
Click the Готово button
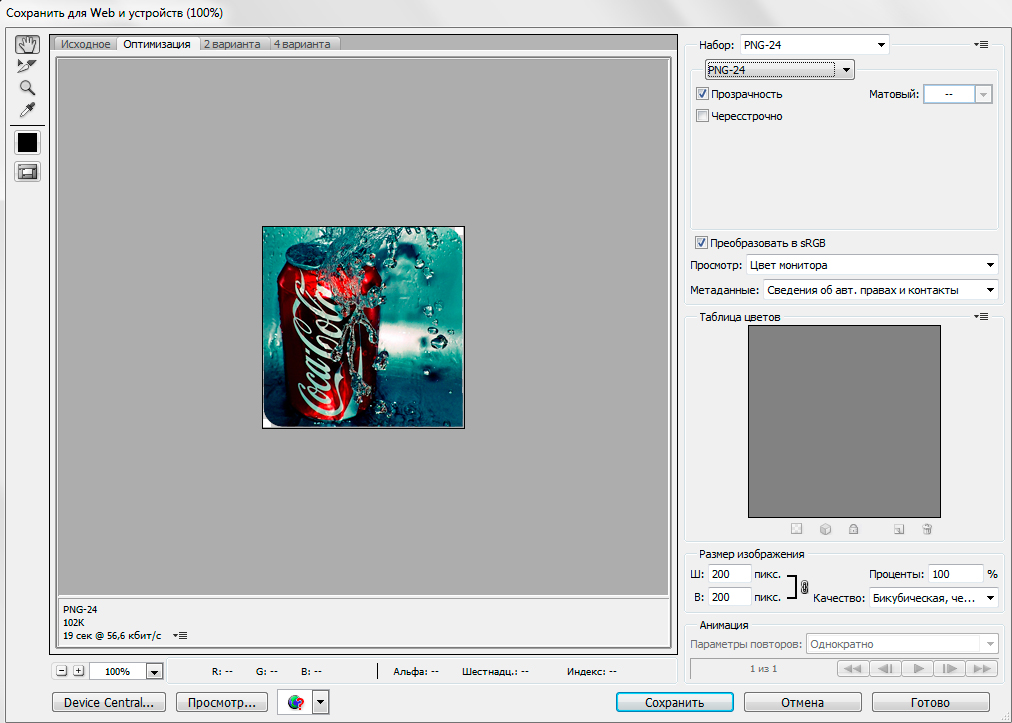(930, 702)
